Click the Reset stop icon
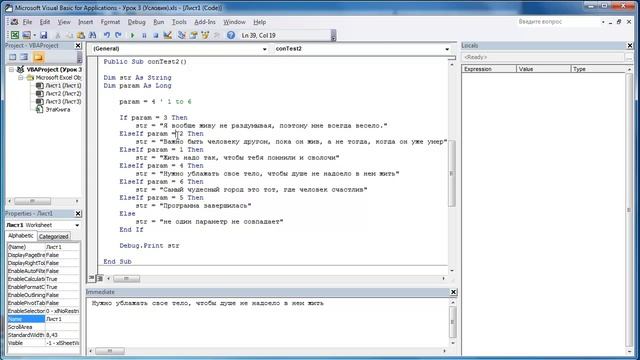640x360 pixels. click(156, 36)
